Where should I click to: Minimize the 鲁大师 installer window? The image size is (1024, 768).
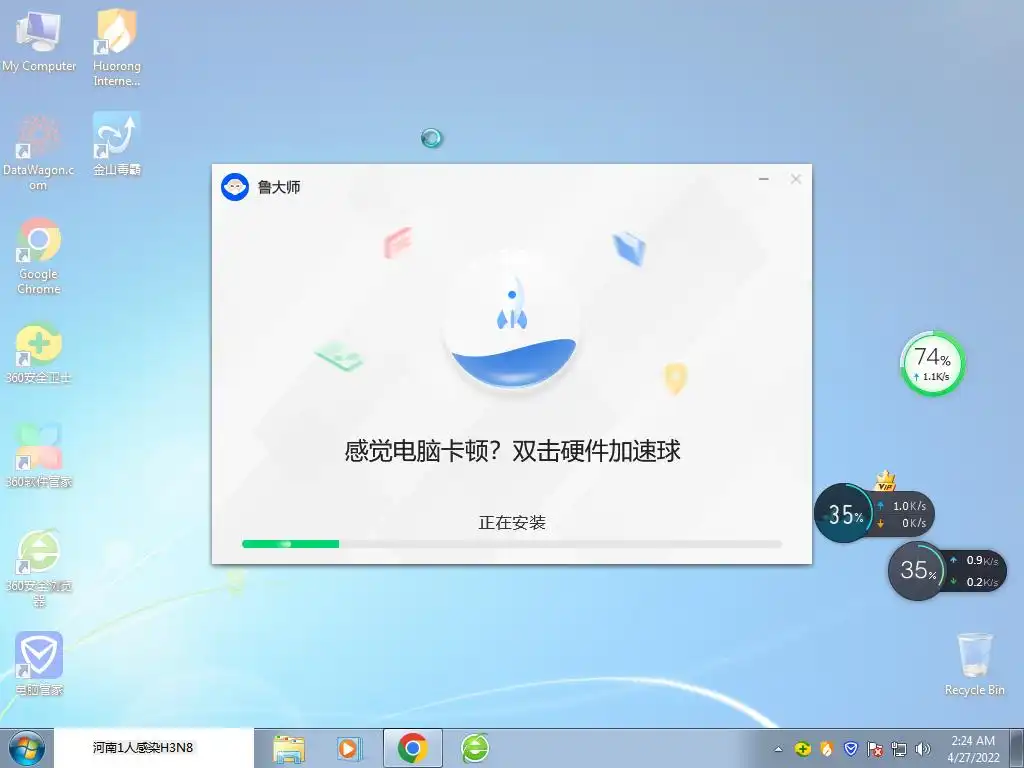763,179
